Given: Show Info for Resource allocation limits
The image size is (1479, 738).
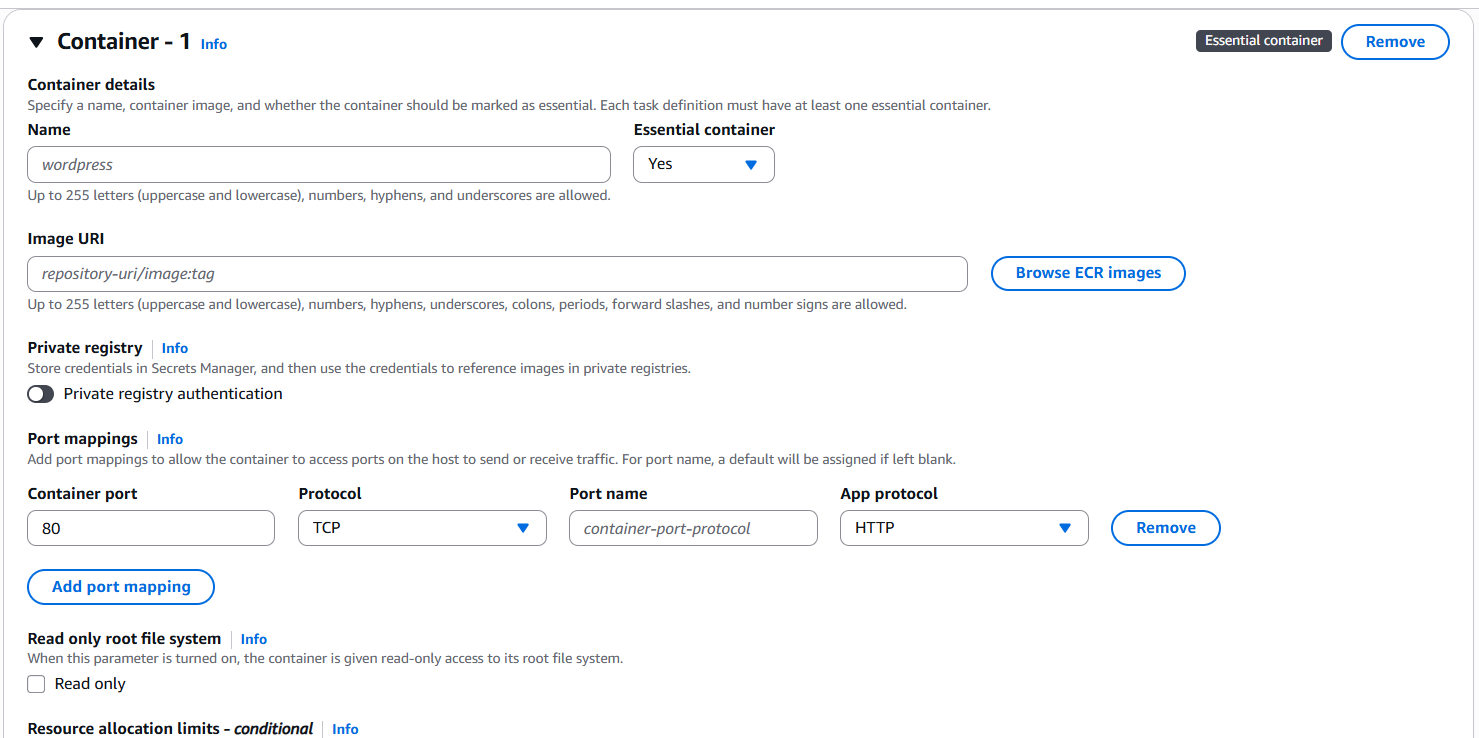Looking at the screenshot, I should tap(345, 729).
